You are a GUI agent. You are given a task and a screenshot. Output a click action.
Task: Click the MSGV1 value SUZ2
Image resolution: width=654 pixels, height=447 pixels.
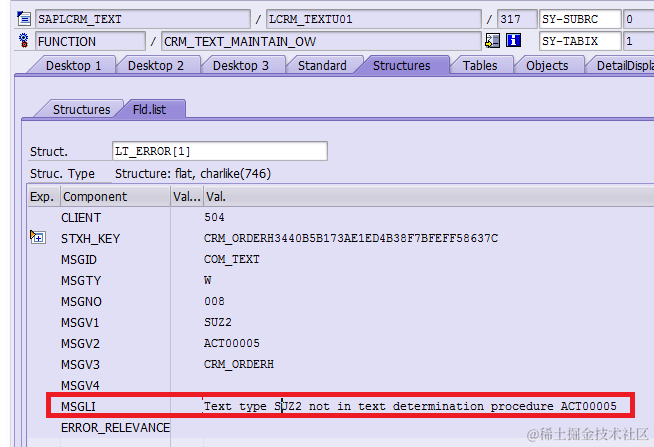tap(218, 322)
